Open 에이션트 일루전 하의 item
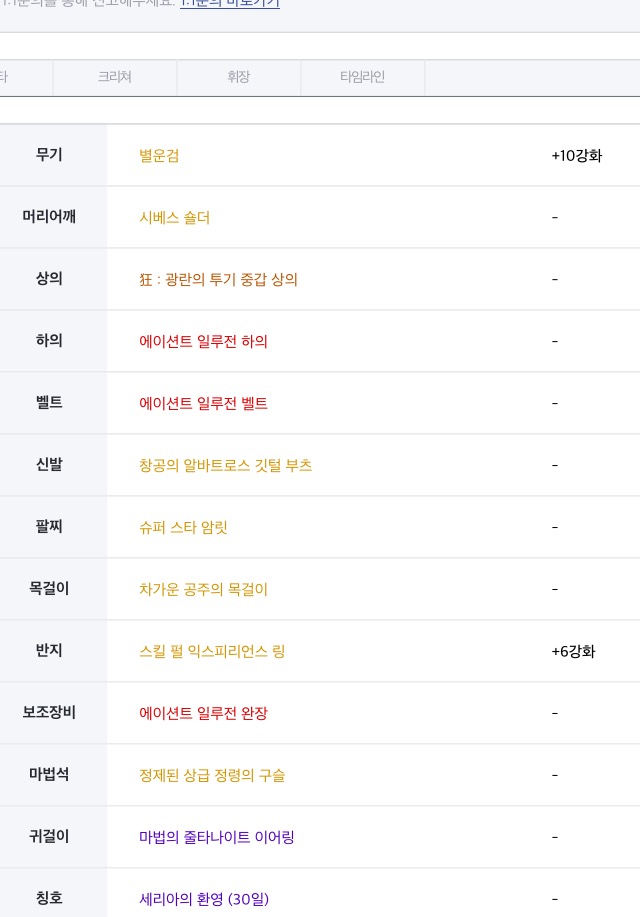Viewport: 640px width, 917px height. [203, 342]
